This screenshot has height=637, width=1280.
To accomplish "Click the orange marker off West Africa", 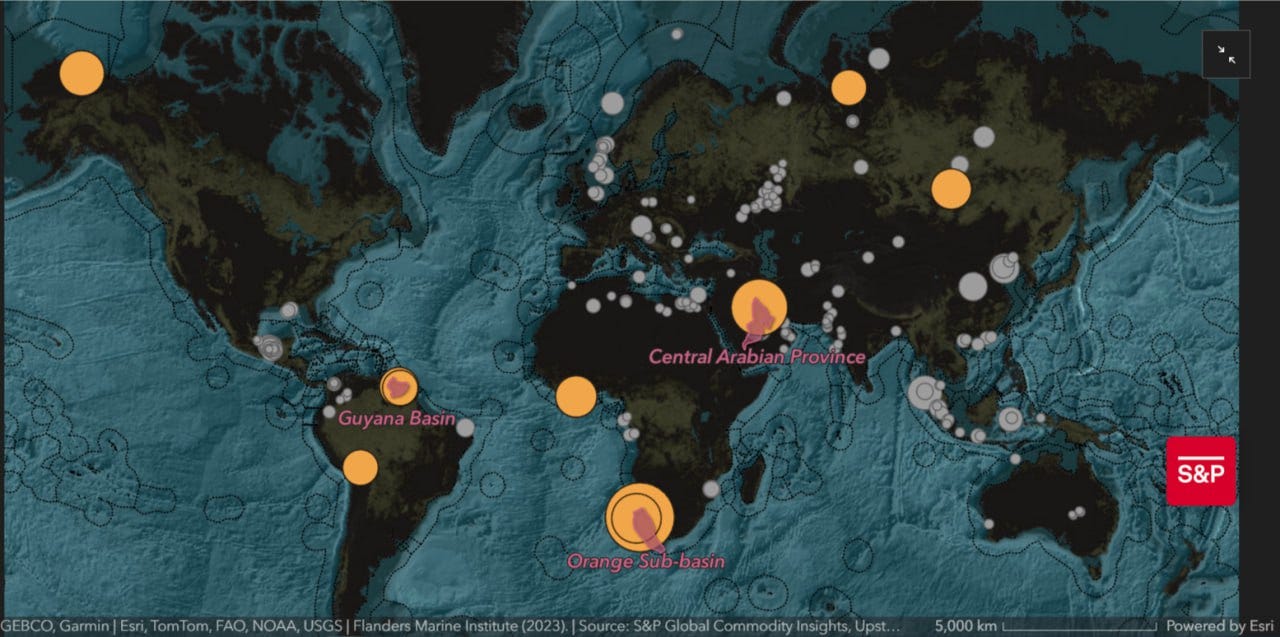I will [576, 397].
